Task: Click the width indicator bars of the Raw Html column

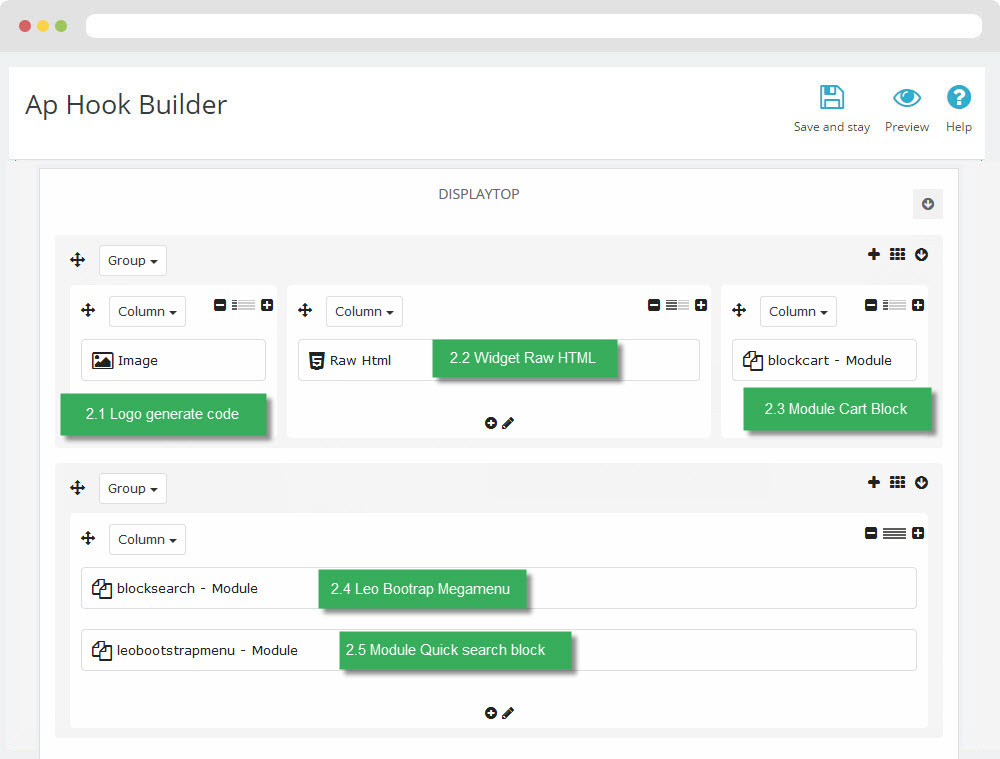Action: tap(677, 305)
